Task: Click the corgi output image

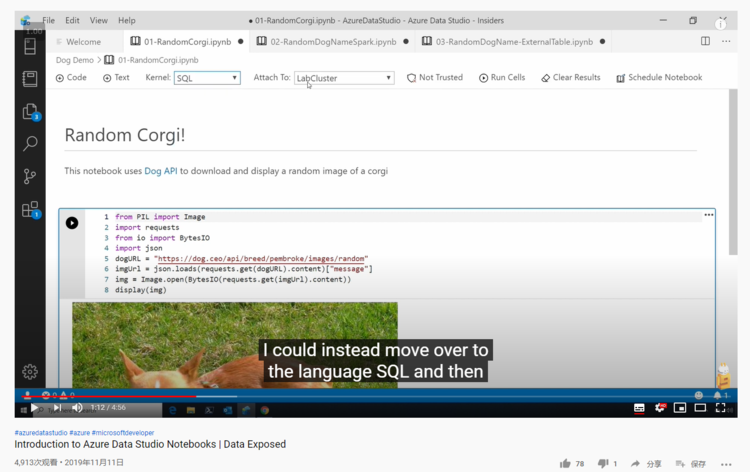Action: click(235, 345)
